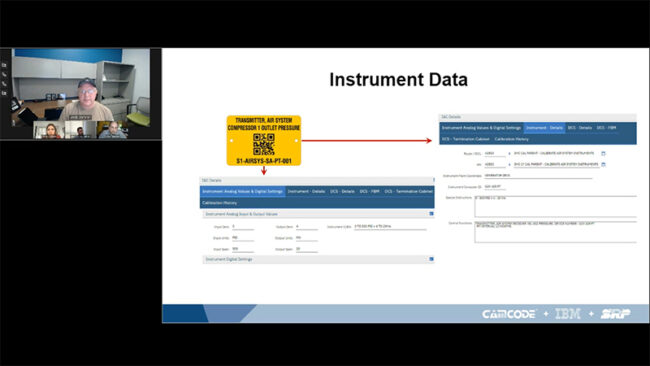This screenshot has height=366, width=650.
Task: Click bottom camera icon in video sidebar
Action: tap(4, 94)
